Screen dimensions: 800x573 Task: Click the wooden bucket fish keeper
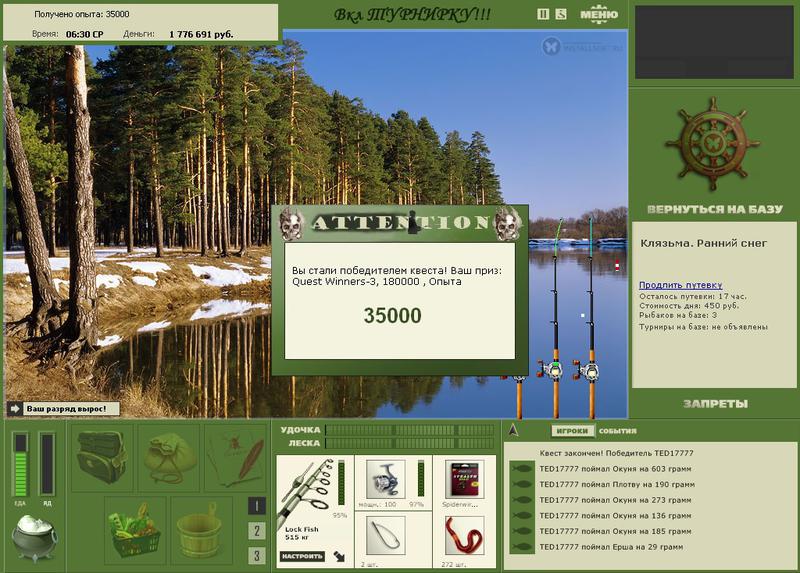(201, 530)
